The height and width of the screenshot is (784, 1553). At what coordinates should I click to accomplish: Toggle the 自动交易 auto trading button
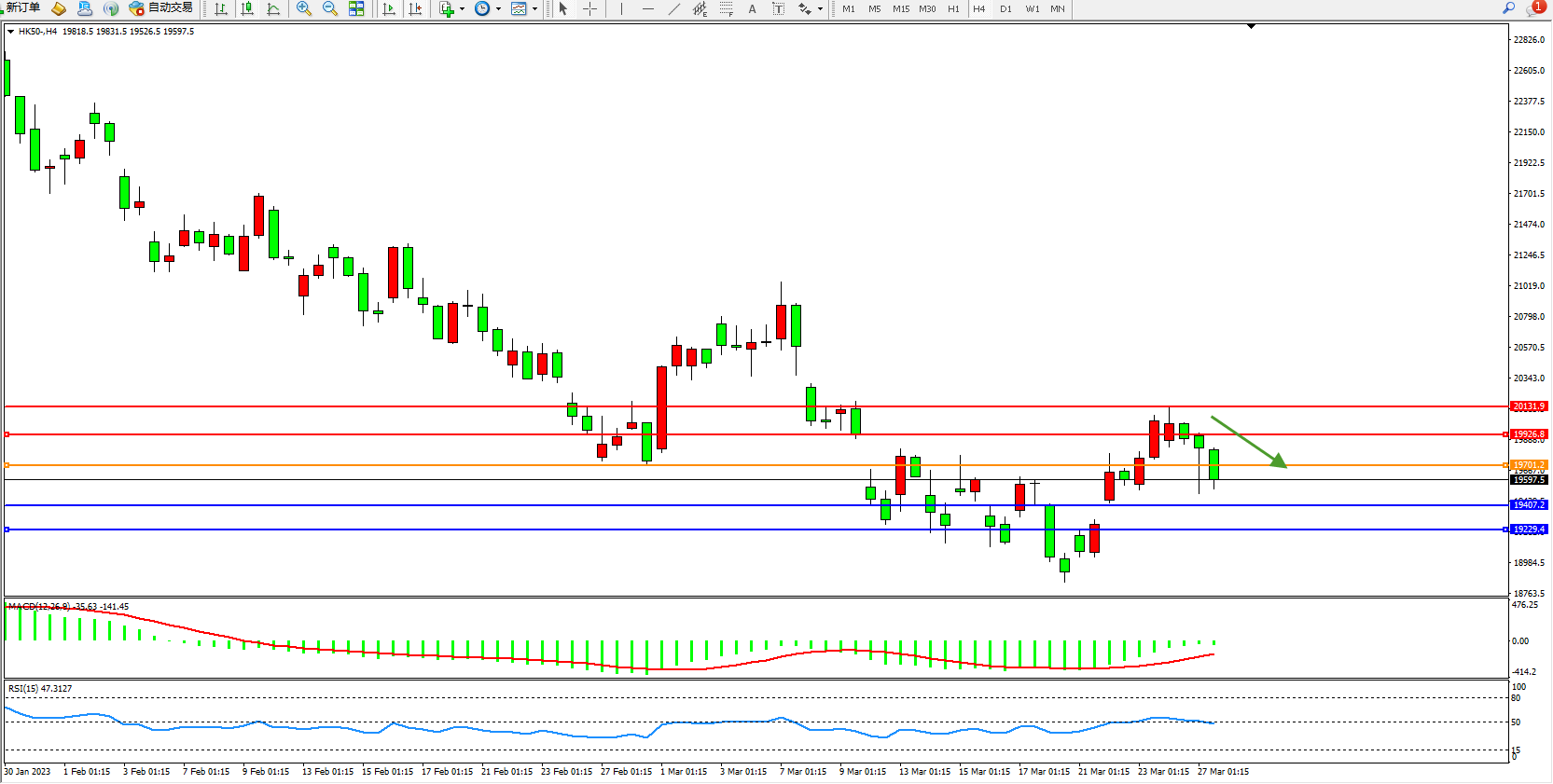(161, 8)
